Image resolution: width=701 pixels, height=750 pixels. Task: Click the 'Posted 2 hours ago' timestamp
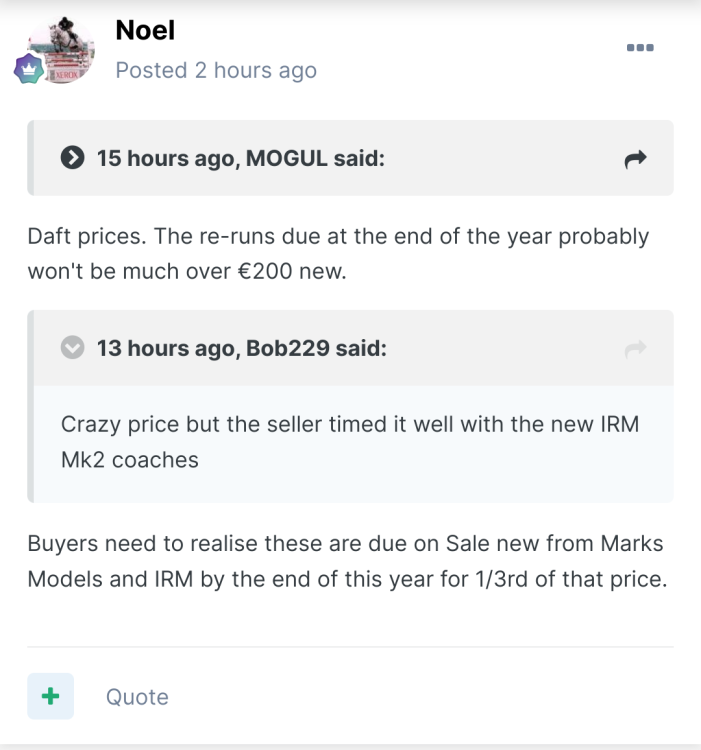(216, 70)
